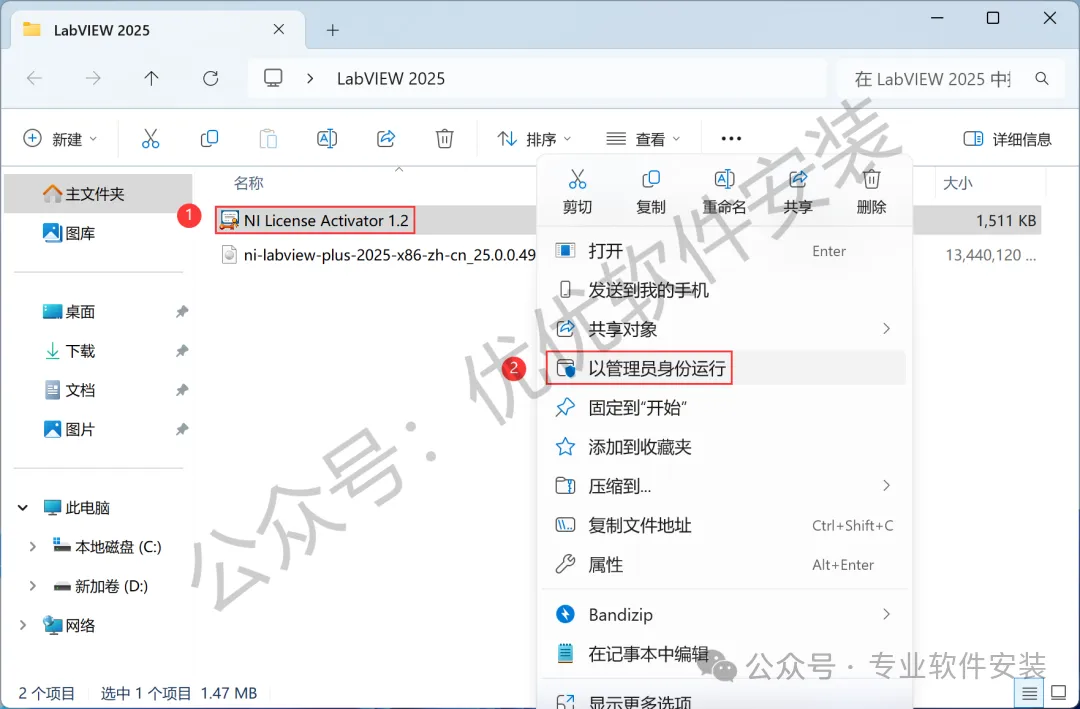Refresh the folder view
1080x709 pixels.
pos(211,79)
